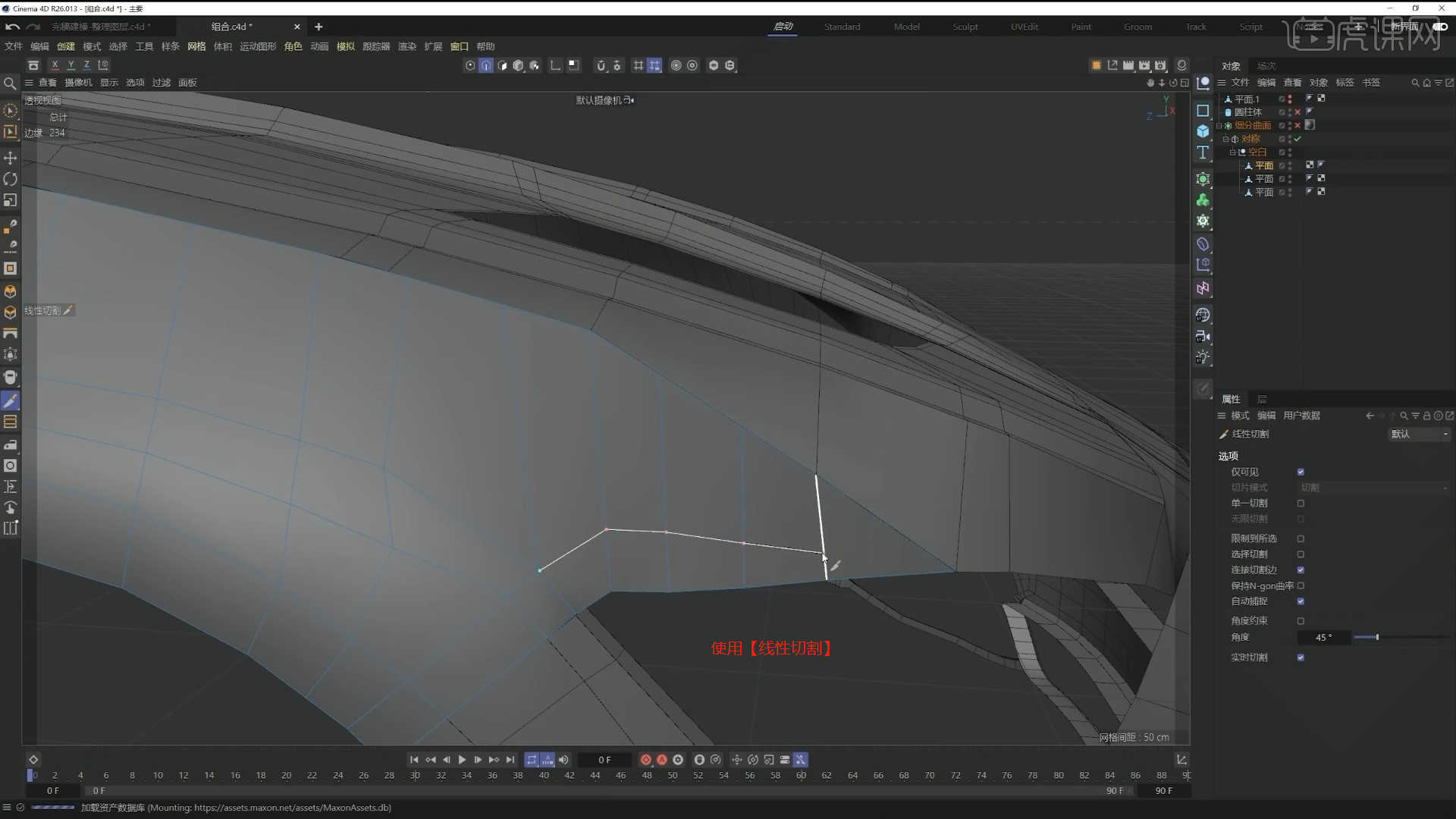
Task: Click the Undo arrow icon
Action: pyautogui.click(x=12, y=27)
